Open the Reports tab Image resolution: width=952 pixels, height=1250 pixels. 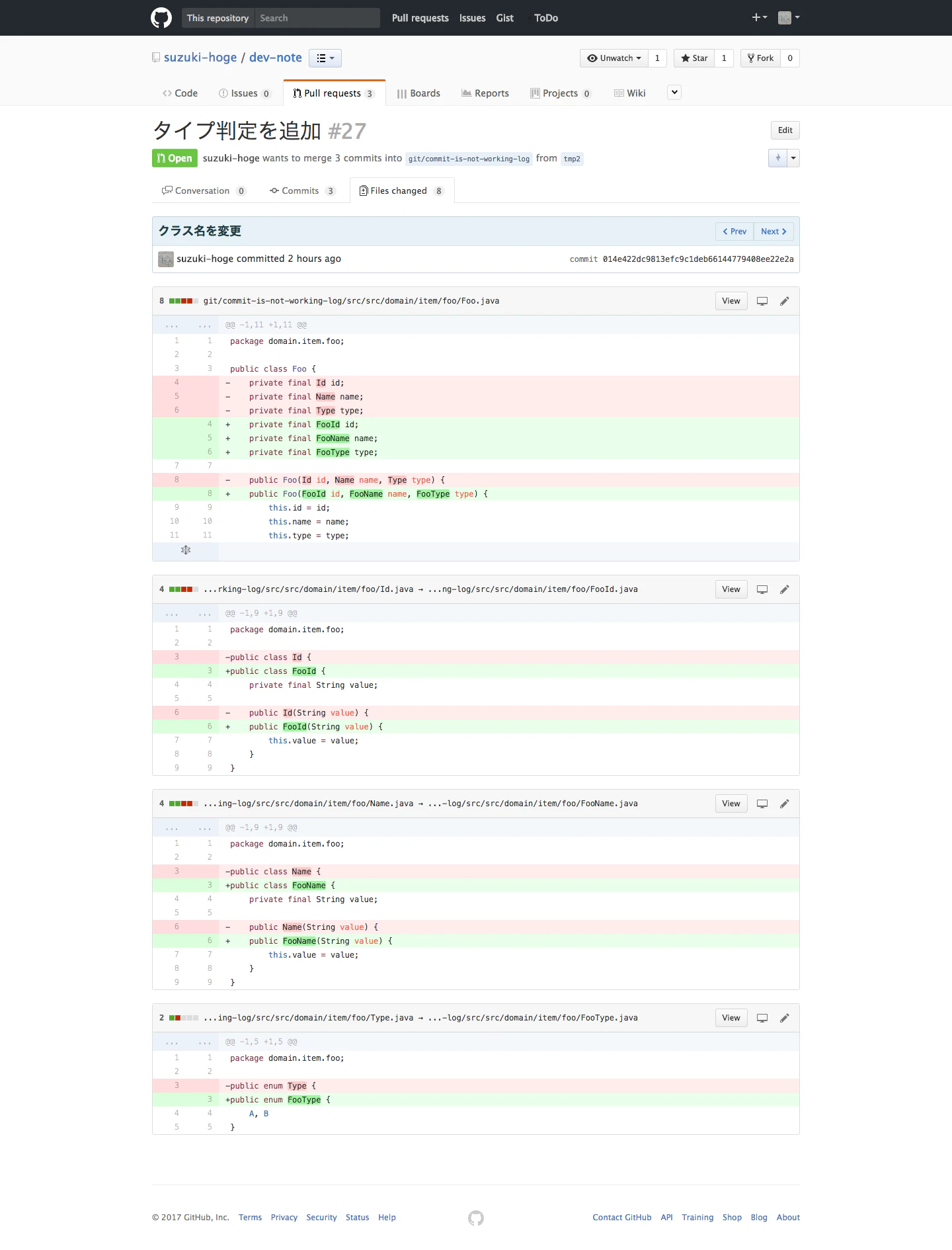pos(485,93)
